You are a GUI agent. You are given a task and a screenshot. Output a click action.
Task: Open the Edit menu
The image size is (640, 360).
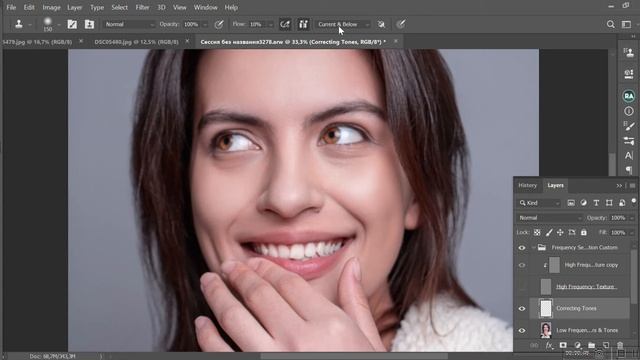29,7
